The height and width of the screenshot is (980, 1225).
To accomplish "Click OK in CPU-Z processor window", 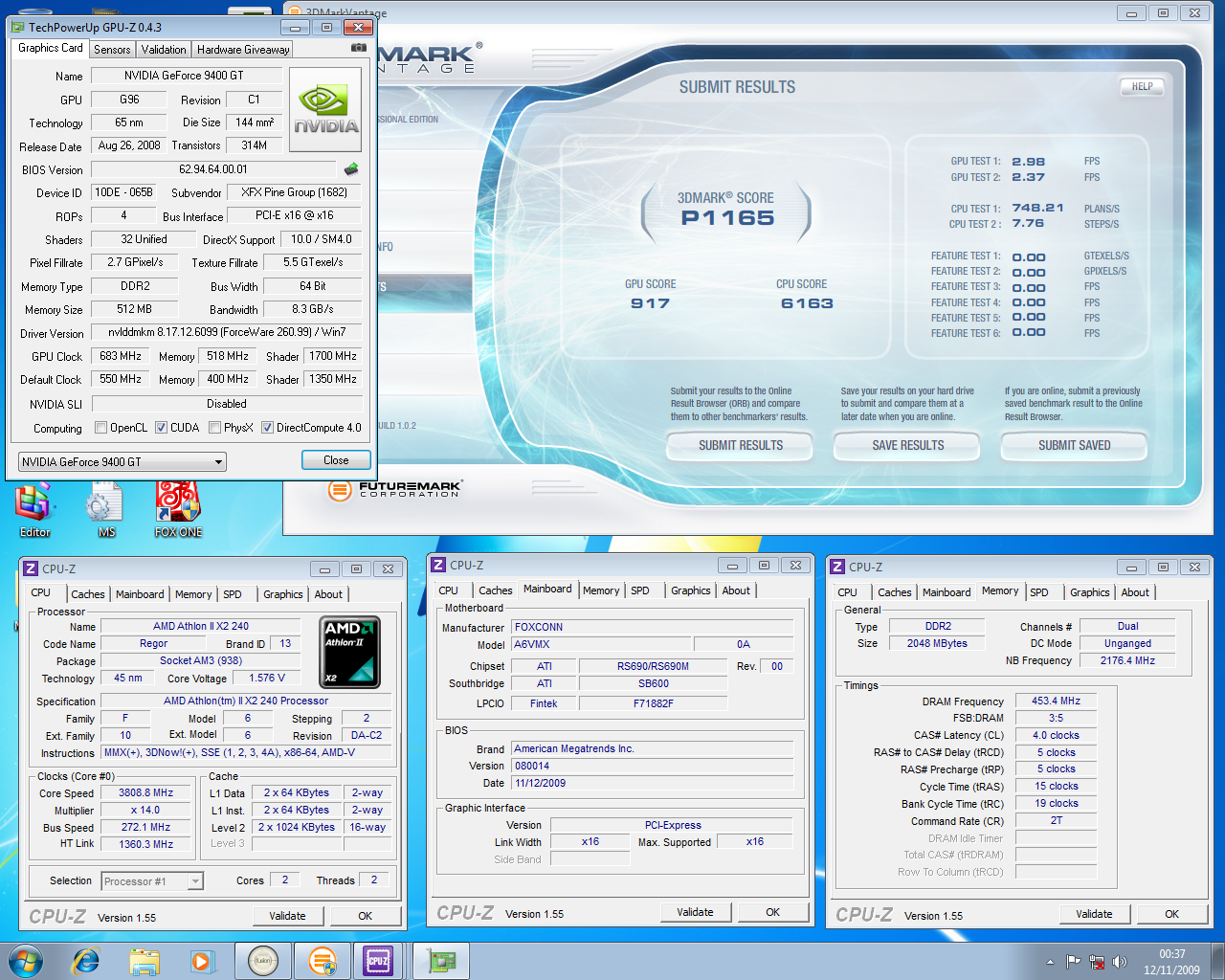I will 365,916.
